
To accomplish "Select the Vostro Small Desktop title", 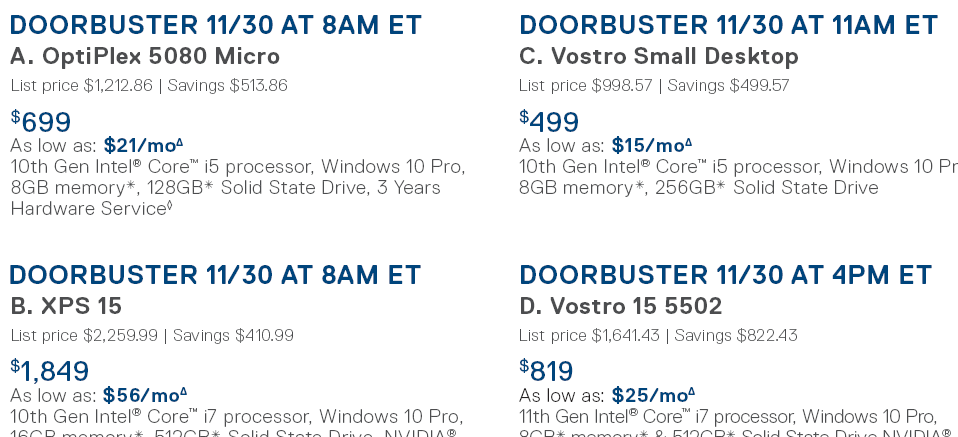I will click(658, 57).
